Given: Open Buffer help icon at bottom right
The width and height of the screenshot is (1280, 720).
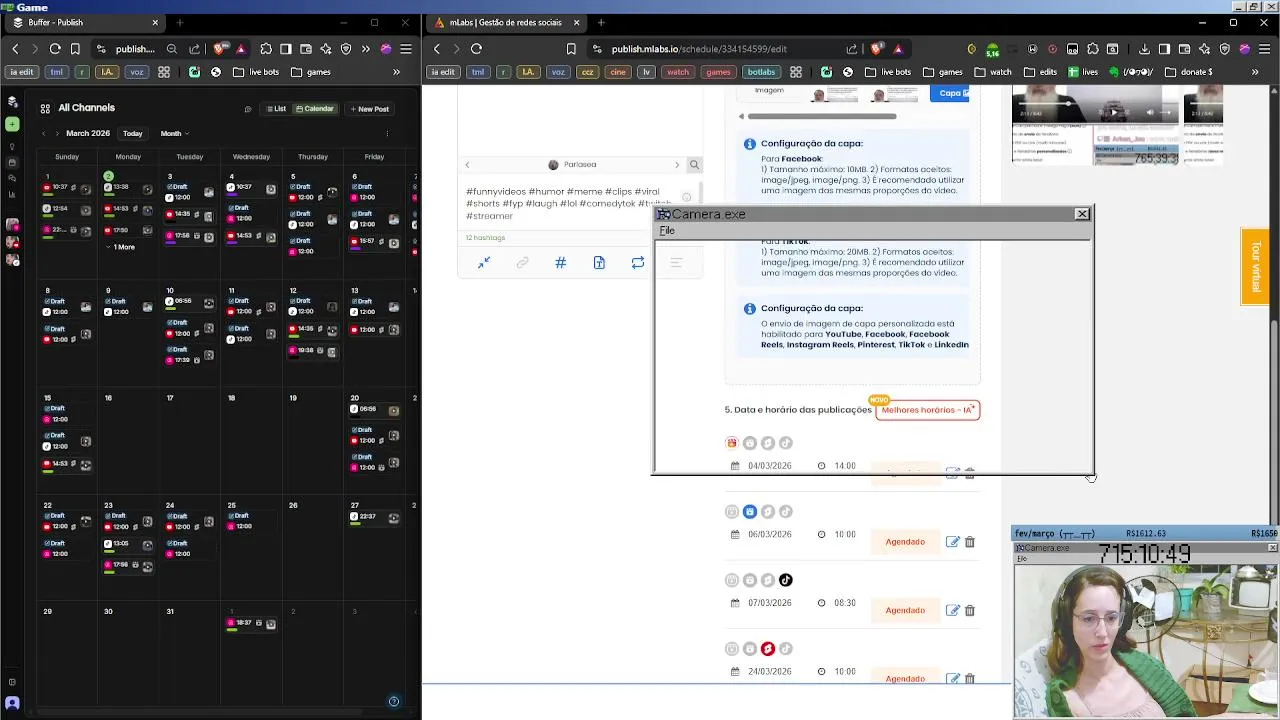Looking at the screenshot, I should point(394,701).
